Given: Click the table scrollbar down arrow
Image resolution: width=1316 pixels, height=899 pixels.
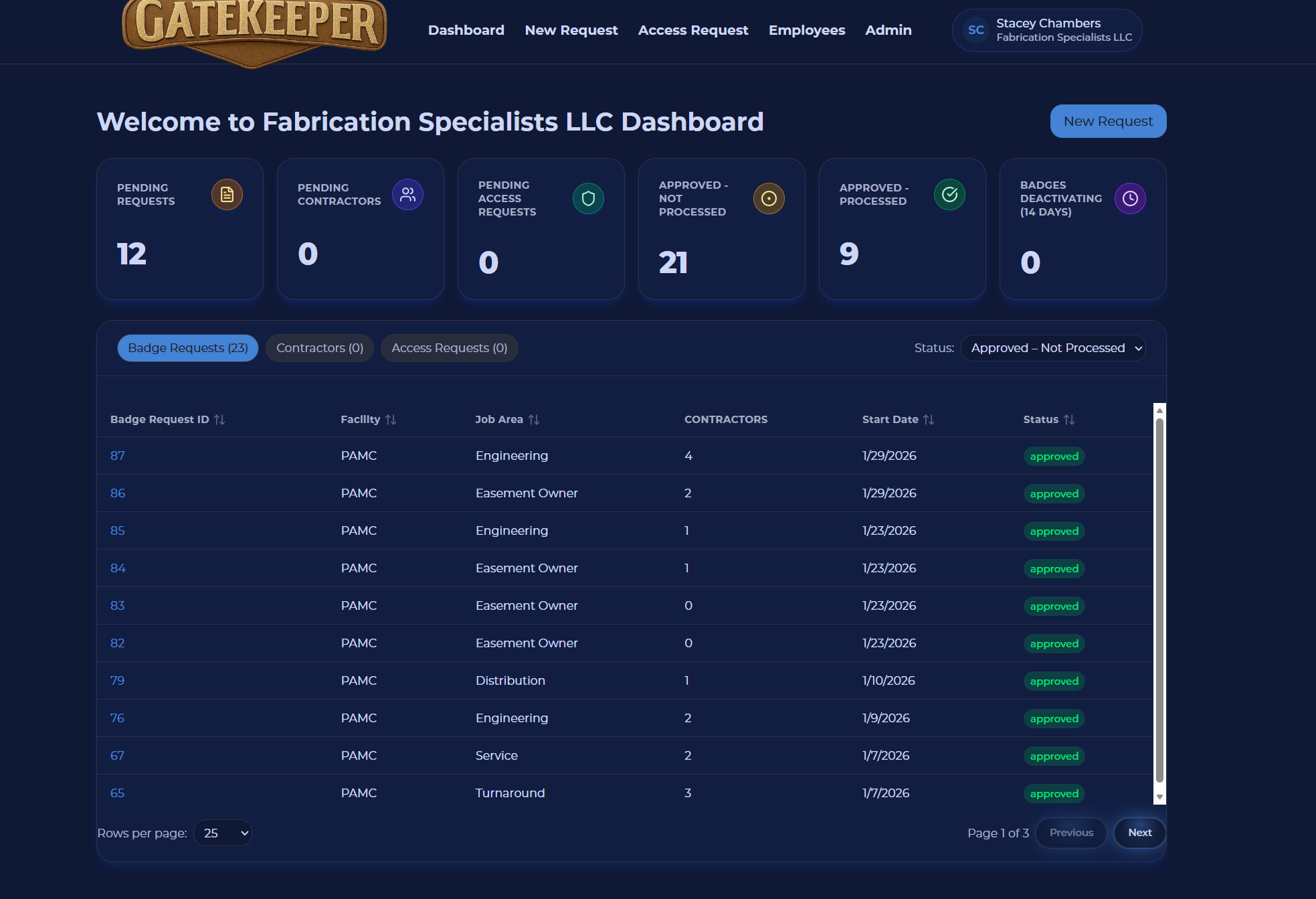Looking at the screenshot, I should (1160, 797).
